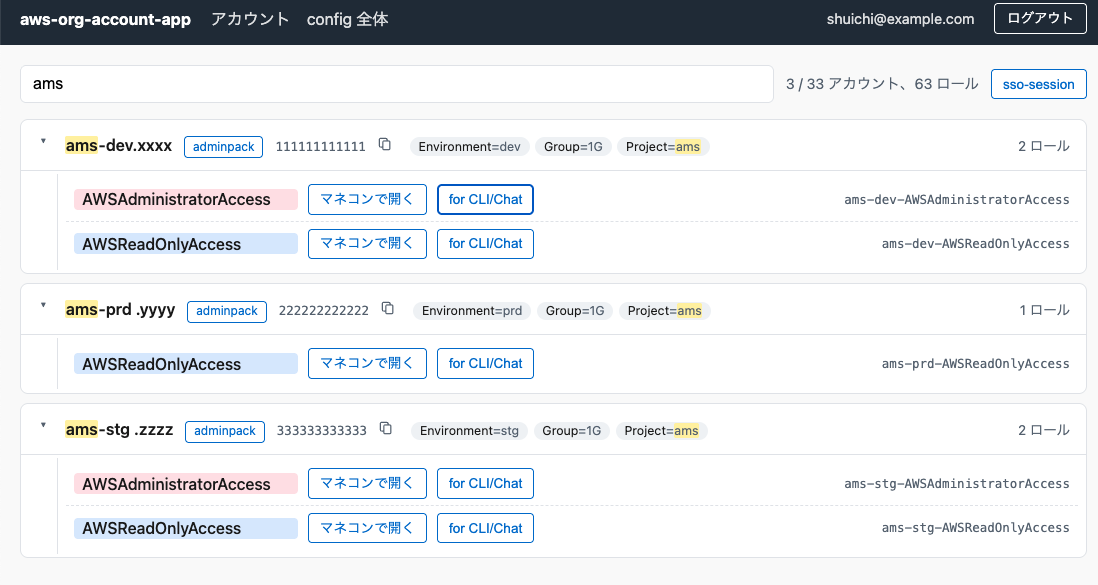The image size is (1098, 585).
Task: Select the Environment=prd tag
Action: (x=472, y=310)
